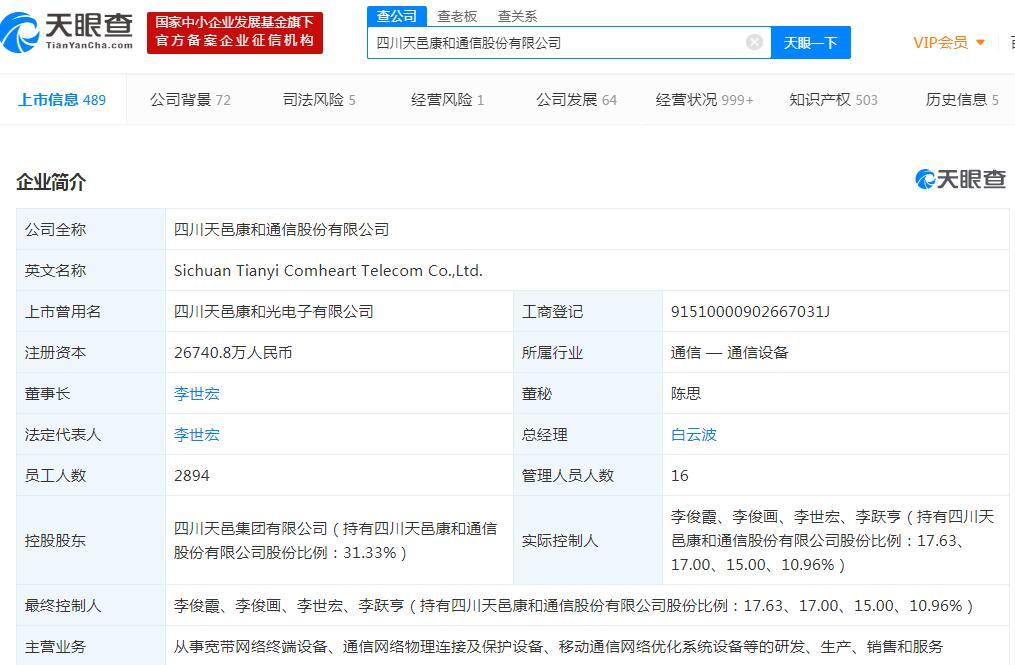Open general manager 白云波 link
This screenshot has height=665, width=1015.
click(x=694, y=434)
